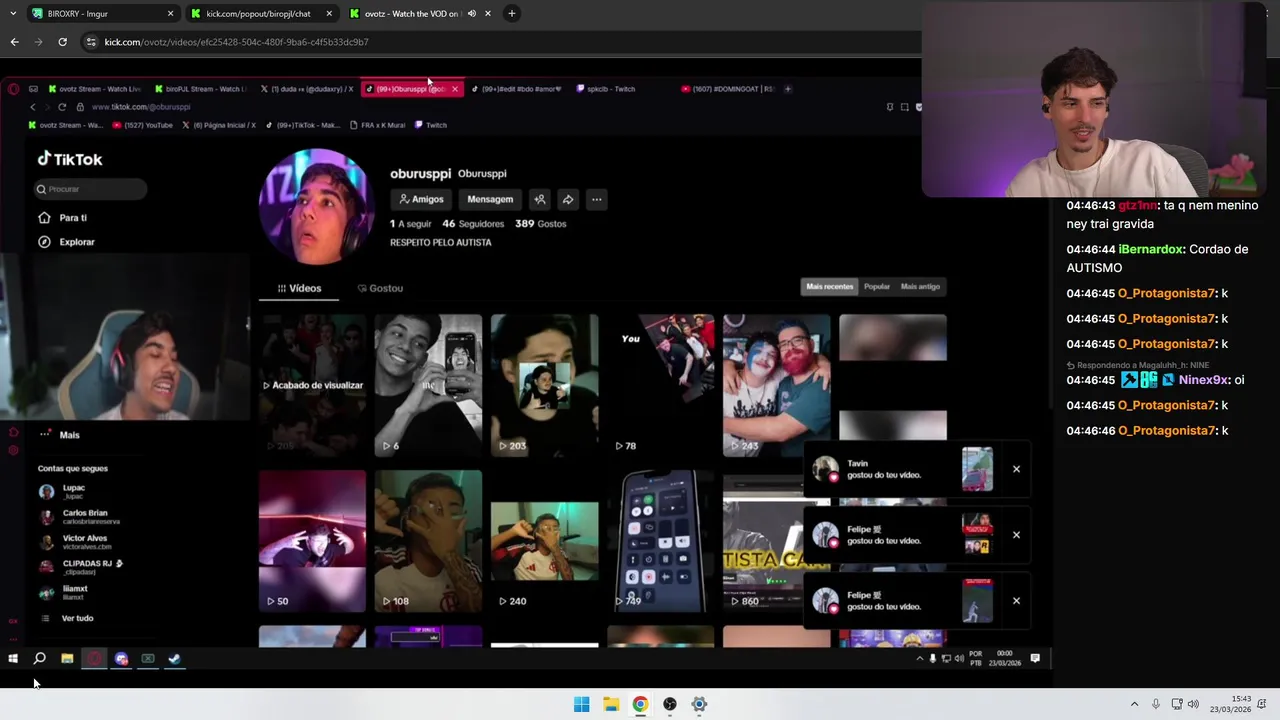The height and width of the screenshot is (720, 1280).
Task: Select the #DOMINGOAT YouTube tab
Action: pos(728,89)
